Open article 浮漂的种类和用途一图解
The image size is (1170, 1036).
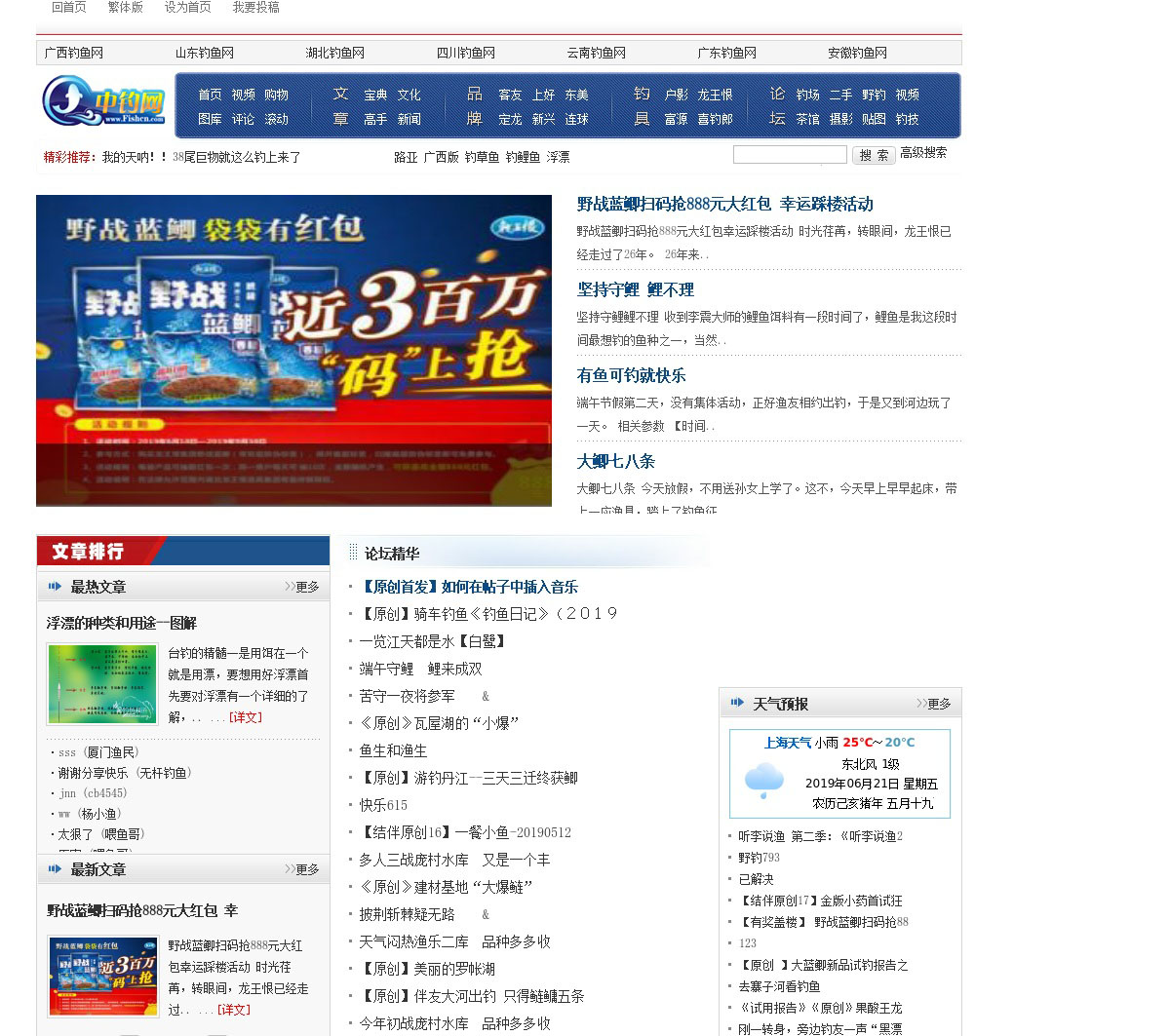pyautogui.click(x=121, y=623)
